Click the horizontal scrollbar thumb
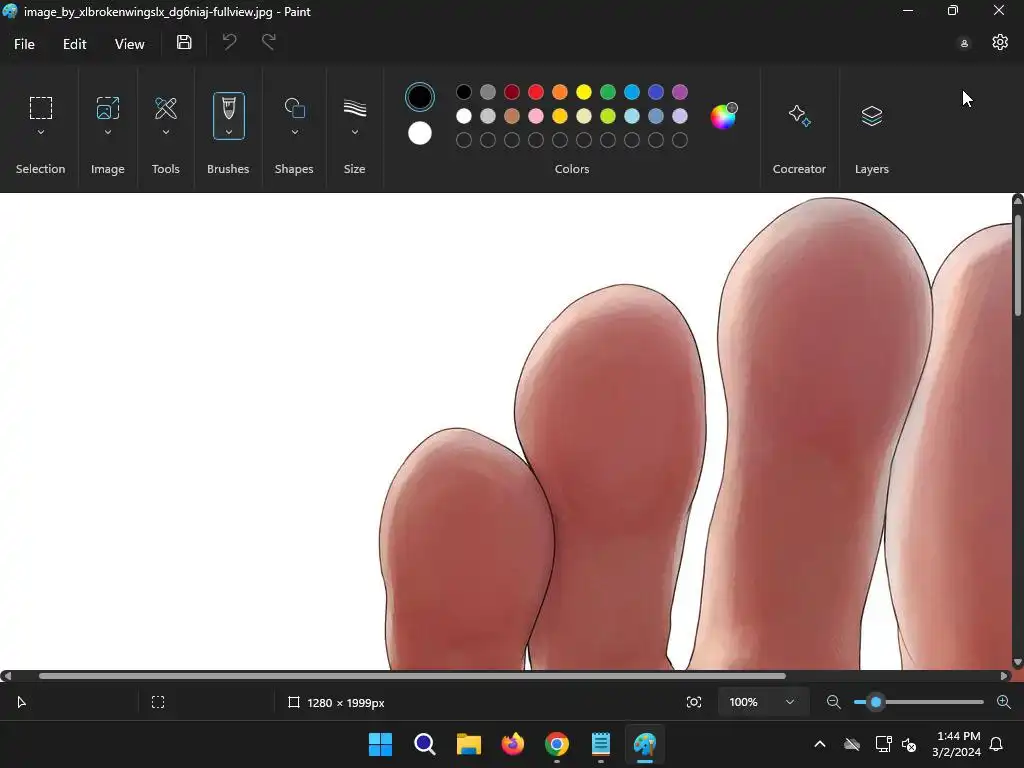Screen dimensions: 1024x768 [412, 676]
